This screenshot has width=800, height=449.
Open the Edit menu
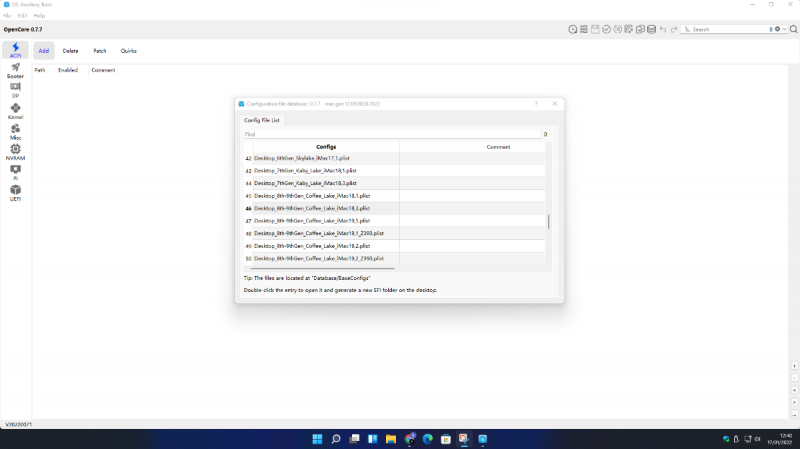(x=22, y=16)
